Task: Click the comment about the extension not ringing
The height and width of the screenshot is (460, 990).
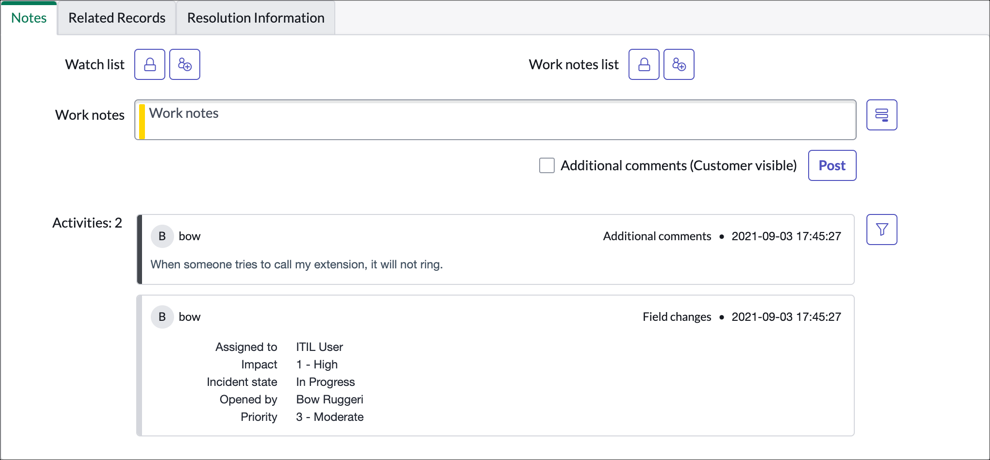Action: pyautogui.click(x=296, y=265)
